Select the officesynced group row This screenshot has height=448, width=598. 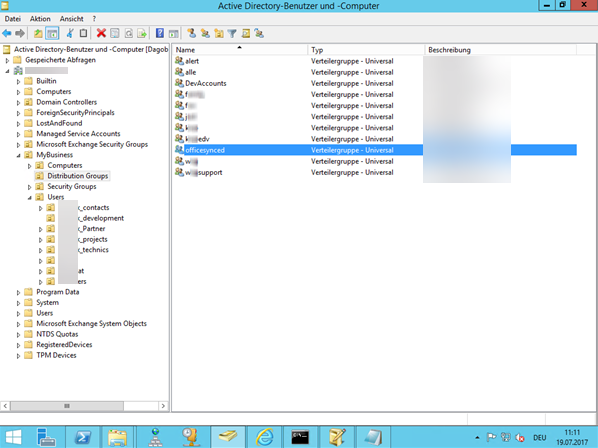point(375,150)
